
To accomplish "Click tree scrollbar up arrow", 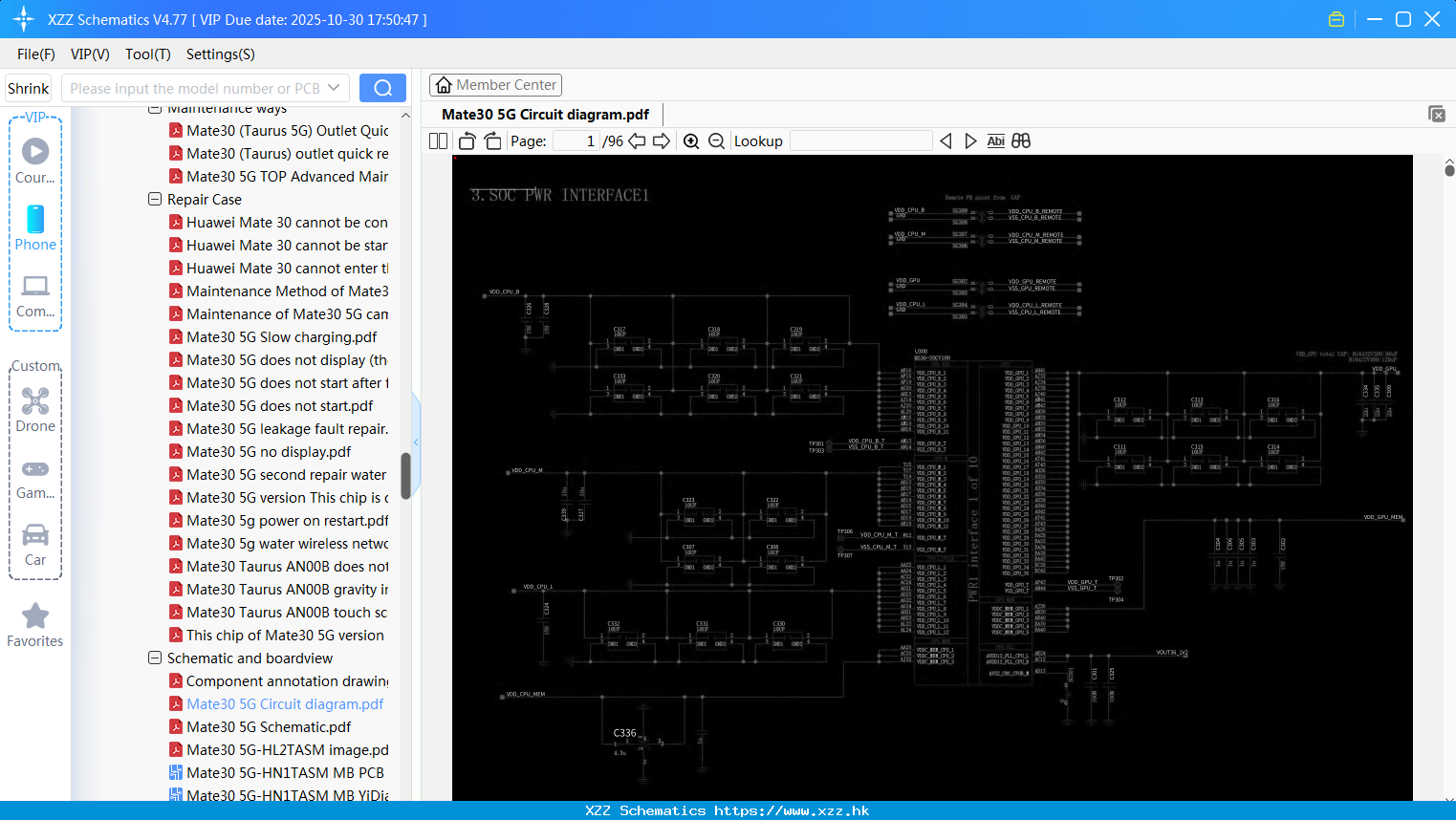I will 405,115.
